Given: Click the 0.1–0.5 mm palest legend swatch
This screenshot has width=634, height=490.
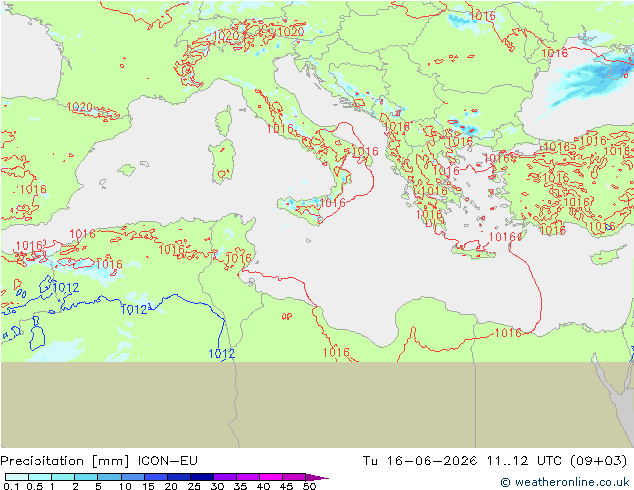Looking at the screenshot, I should point(17,477).
